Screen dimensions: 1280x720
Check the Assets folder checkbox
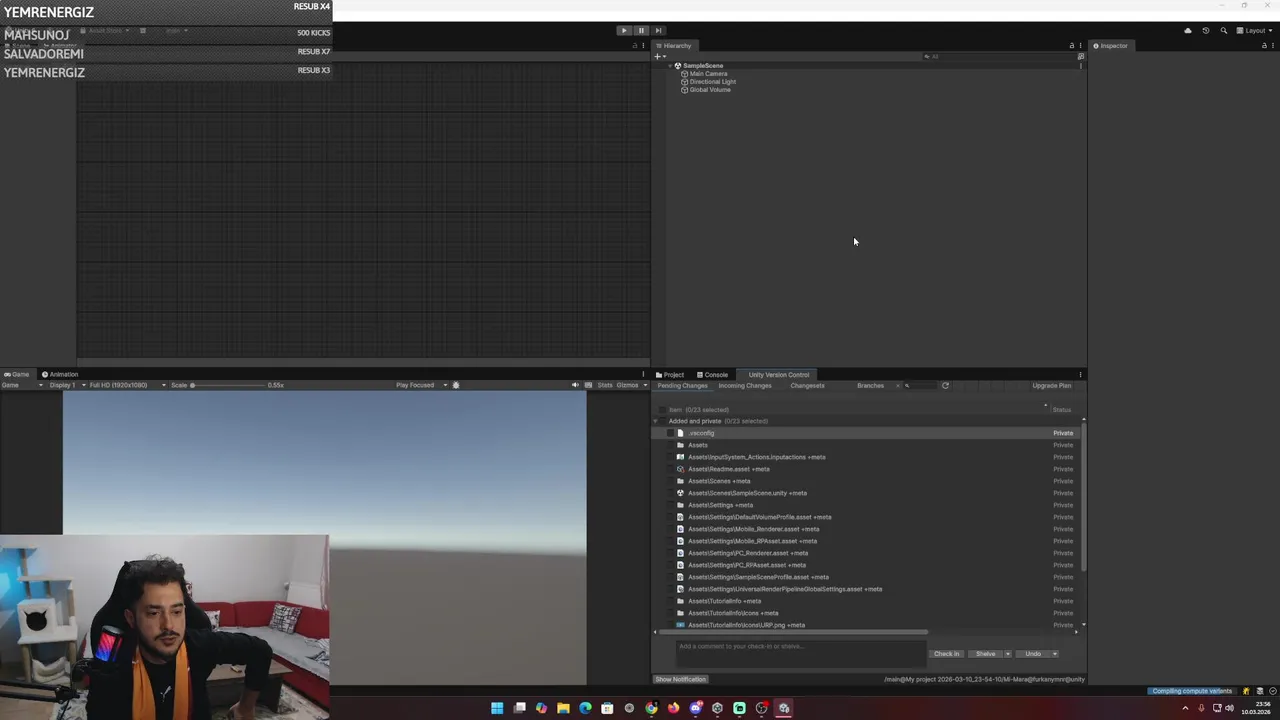(x=671, y=445)
